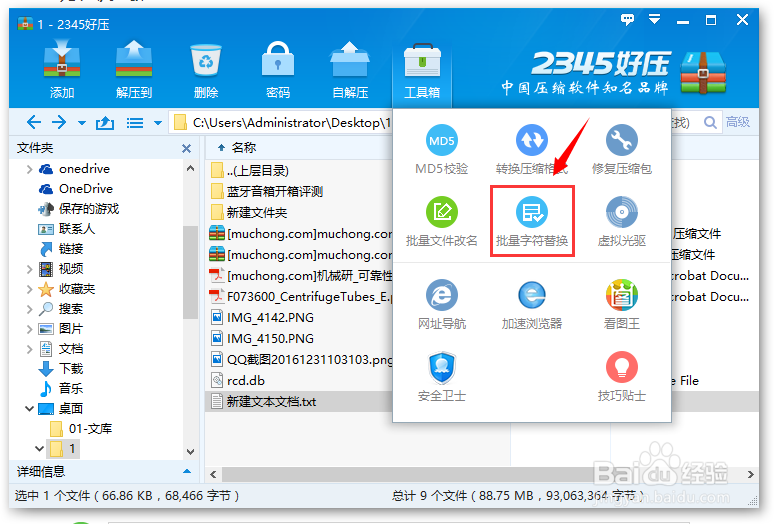Click folder tree scroll up arrow
Viewport: 774px width, 524px height.
pos(191,168)
